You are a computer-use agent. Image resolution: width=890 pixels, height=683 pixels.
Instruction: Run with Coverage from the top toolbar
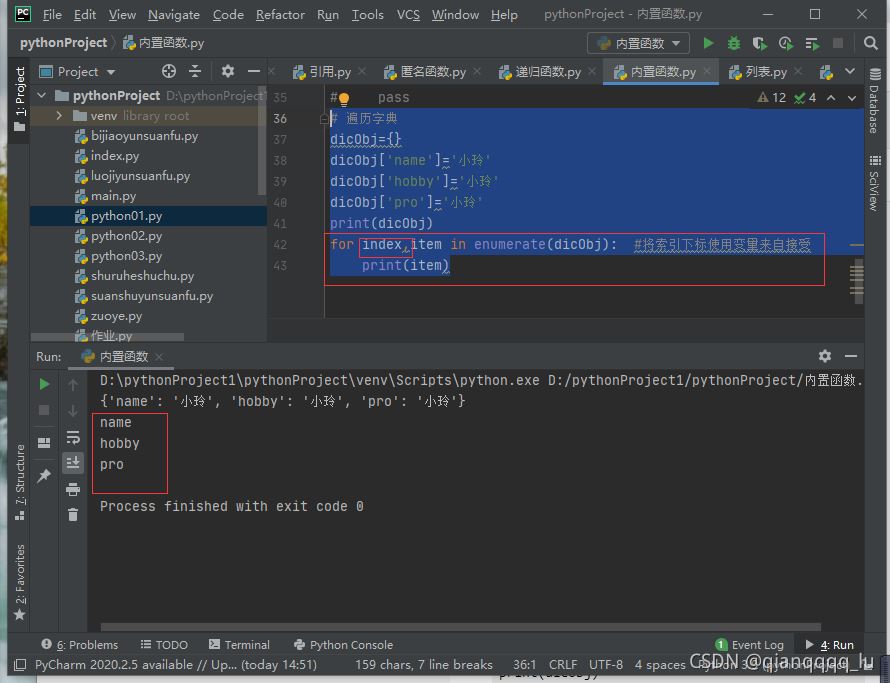click(760, 44)
